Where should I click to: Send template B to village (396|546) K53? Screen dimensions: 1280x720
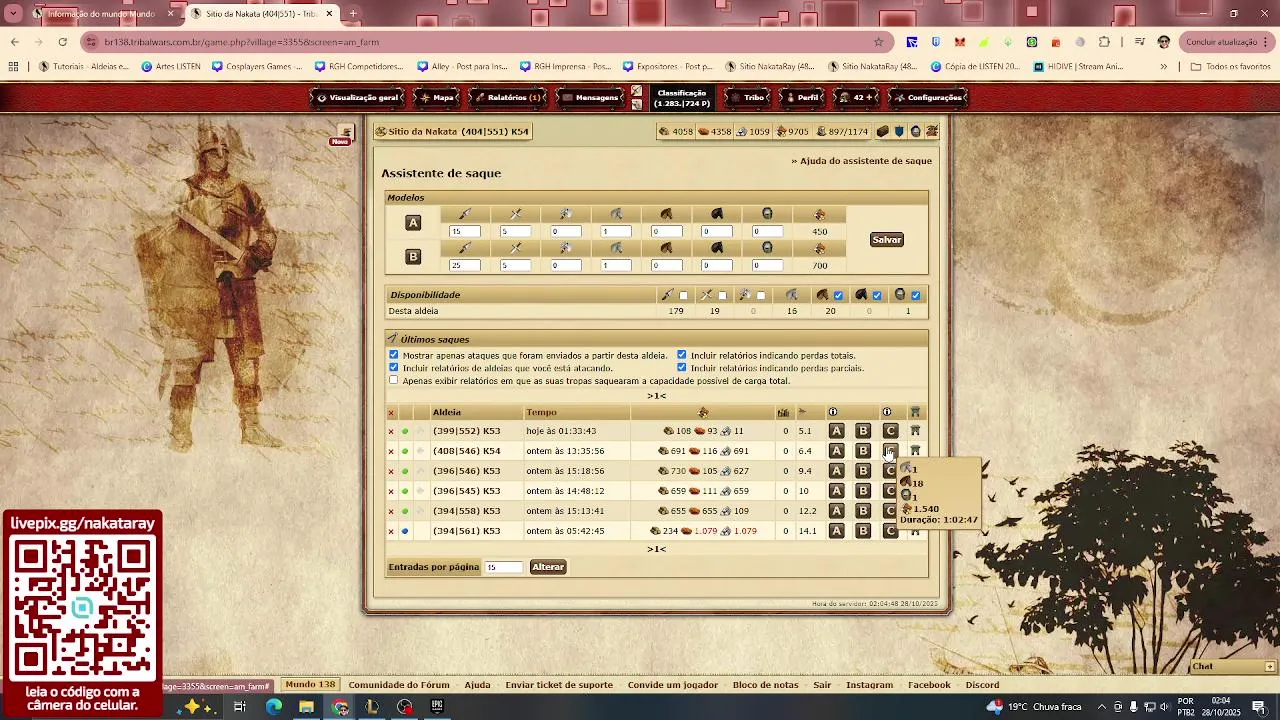tap(863, 471)
